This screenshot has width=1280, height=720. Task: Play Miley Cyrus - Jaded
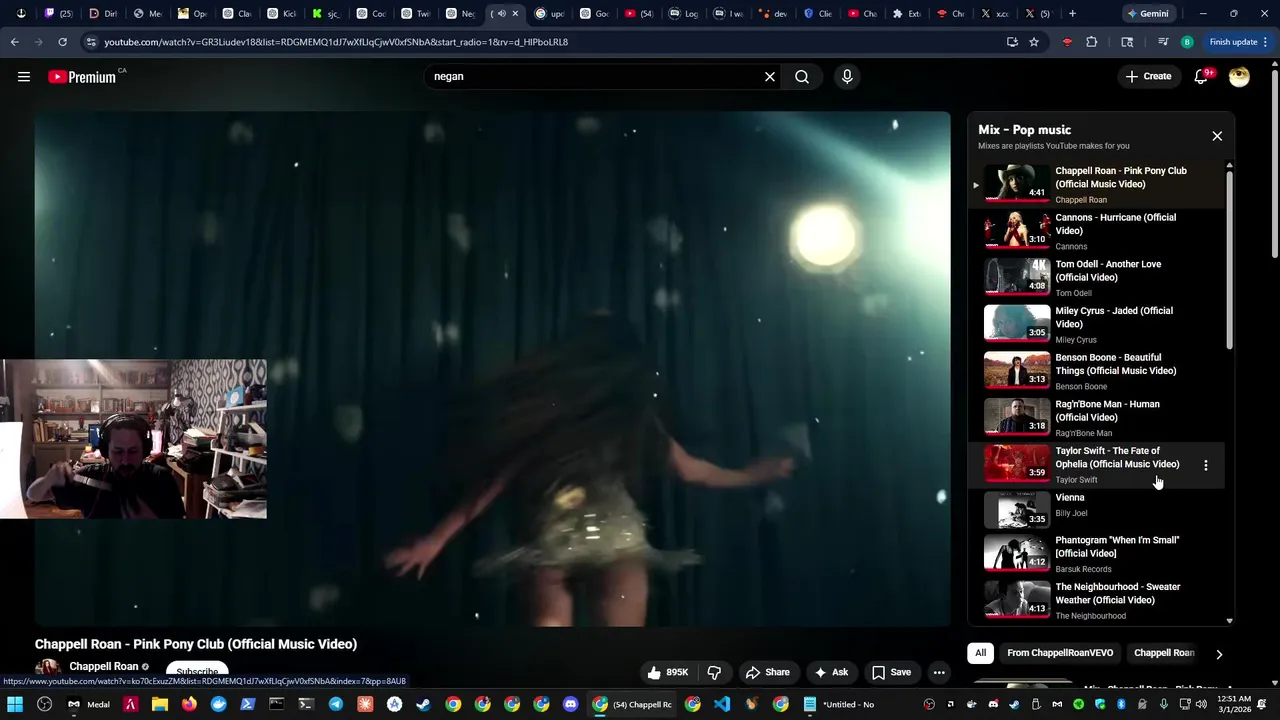[1095, 324]
